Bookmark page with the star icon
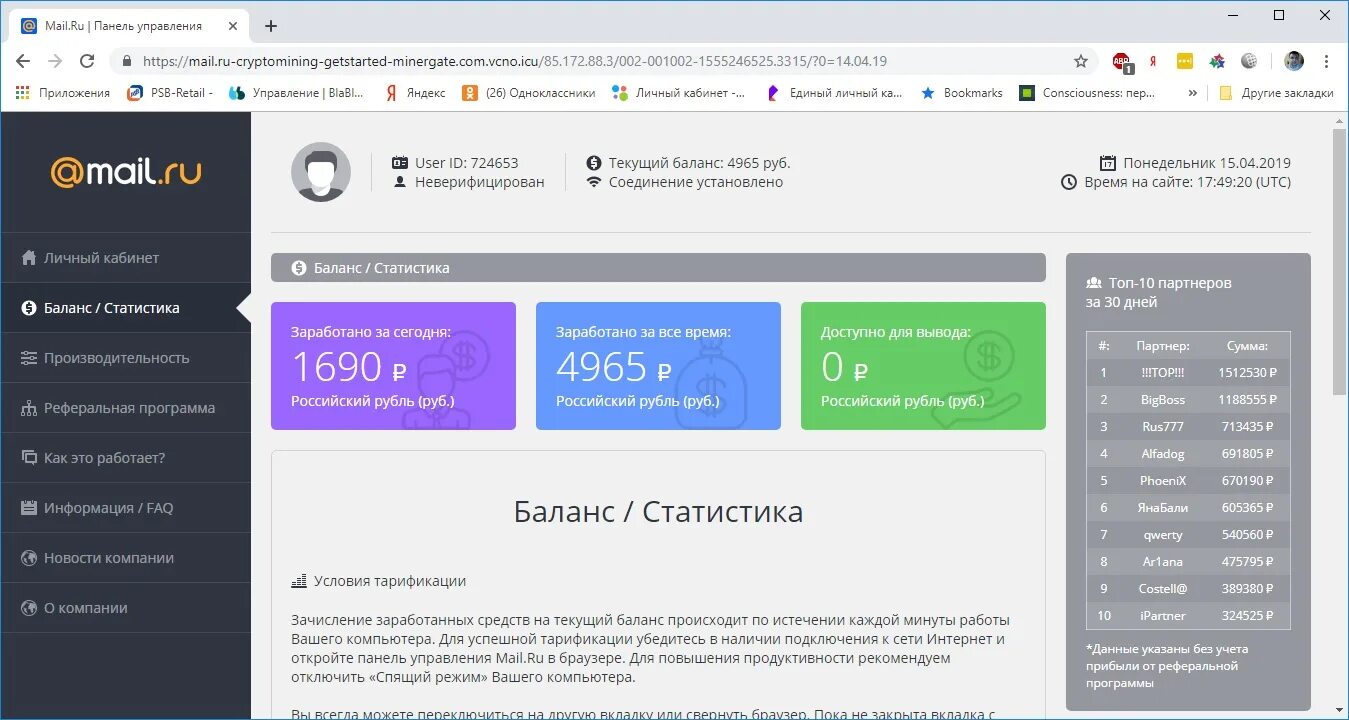Viewport: 1349px width, 720px height. coord(1081,61)
